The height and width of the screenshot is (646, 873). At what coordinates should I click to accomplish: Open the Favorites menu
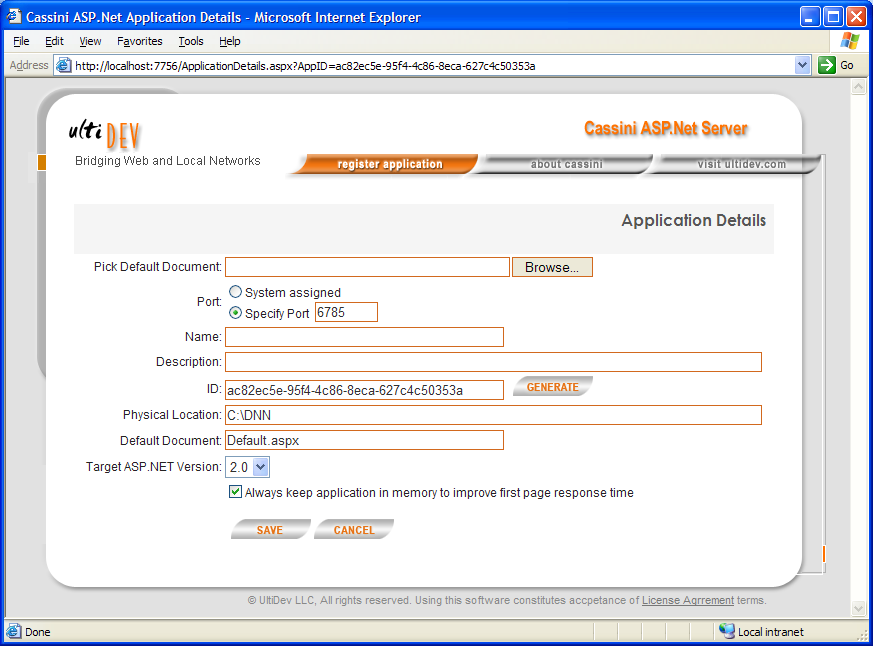[x=140, y=41]
